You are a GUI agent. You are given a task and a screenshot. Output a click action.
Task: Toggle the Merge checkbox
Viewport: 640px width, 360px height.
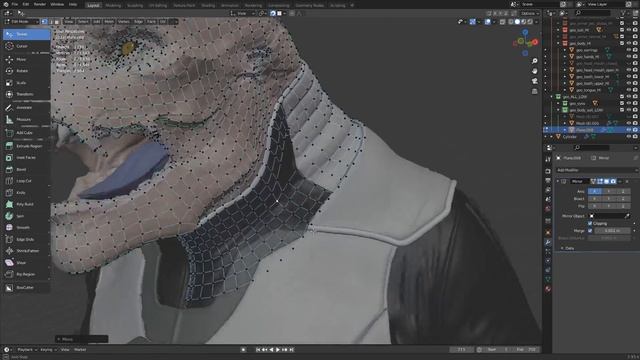pos(590,231)
